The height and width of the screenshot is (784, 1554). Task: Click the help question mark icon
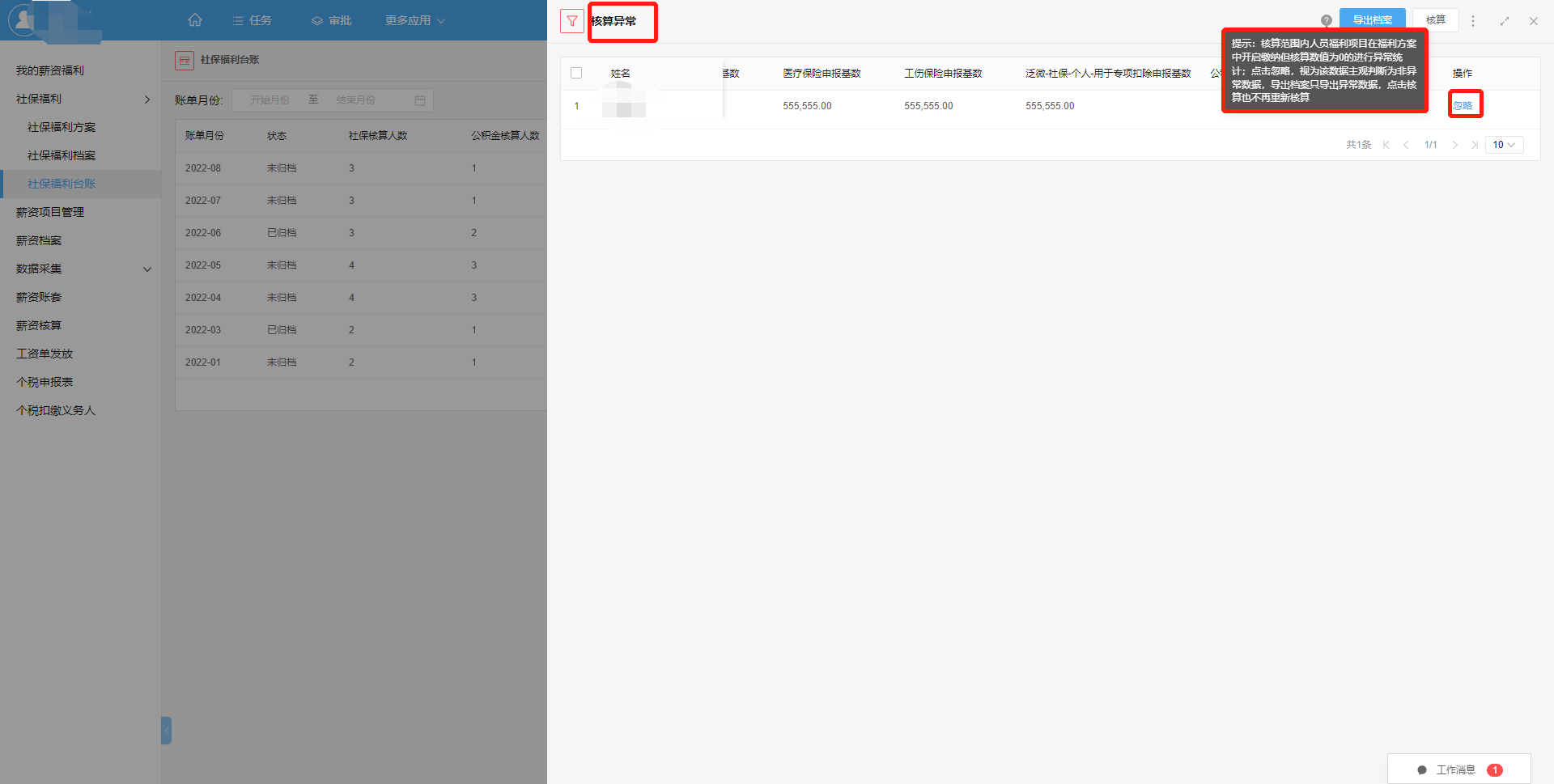(x=1326, y=21)
